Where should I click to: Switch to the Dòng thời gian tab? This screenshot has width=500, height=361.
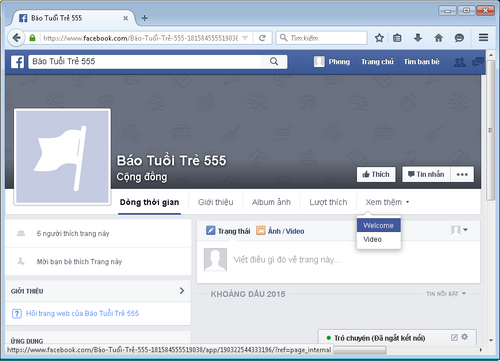tap(149, 202)
